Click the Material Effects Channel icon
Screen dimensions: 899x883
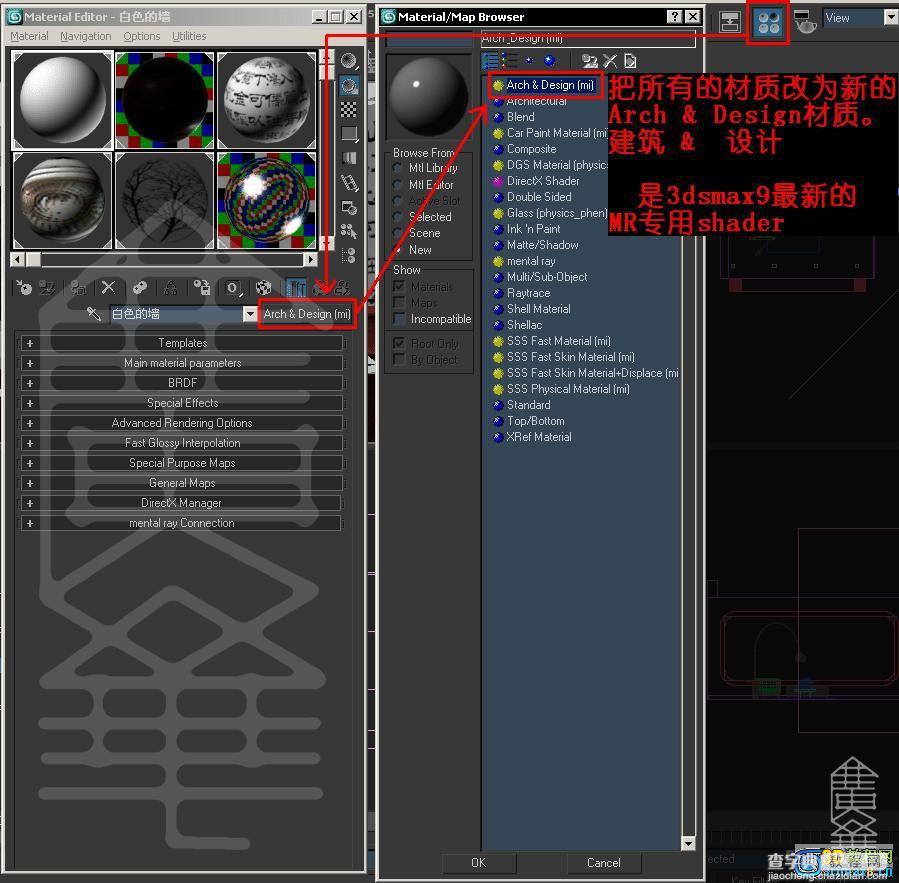(232, 287)
